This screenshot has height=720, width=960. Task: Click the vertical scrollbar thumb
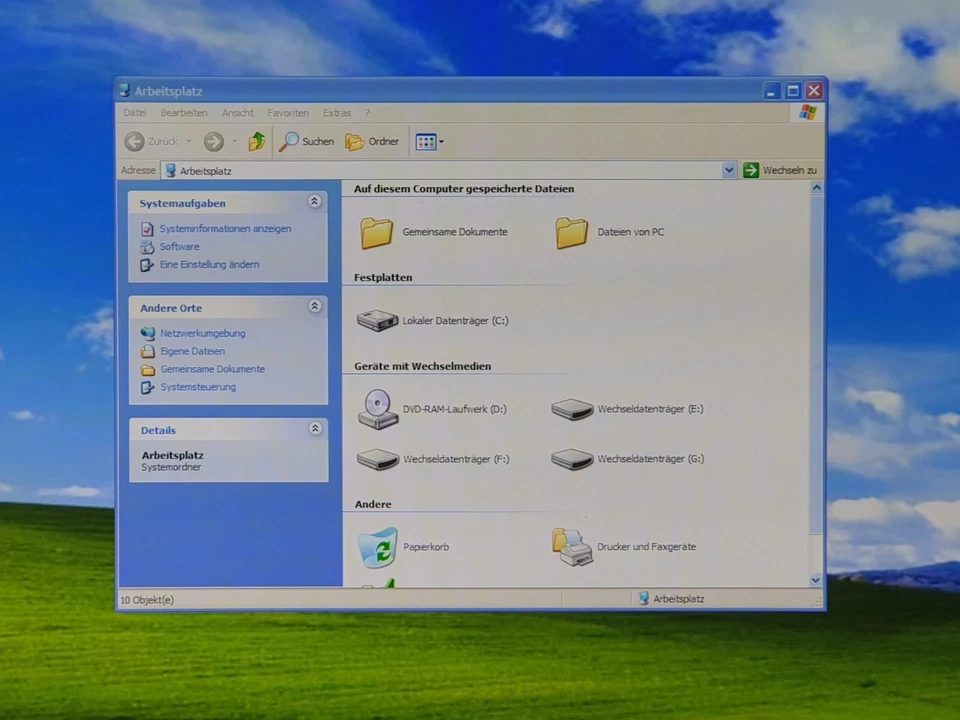(816, 366)
